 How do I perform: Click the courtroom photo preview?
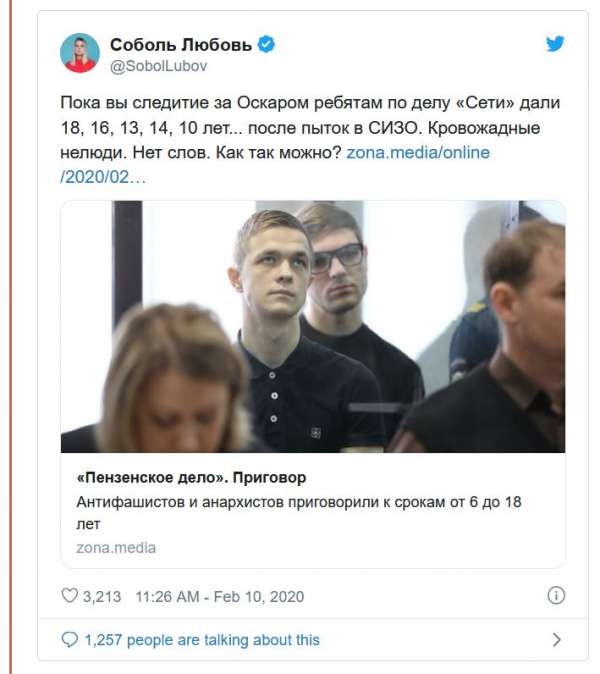tap(313, 327)
